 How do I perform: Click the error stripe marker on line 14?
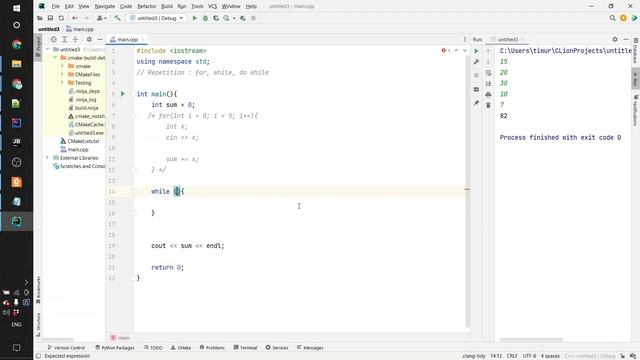(467, 189)
